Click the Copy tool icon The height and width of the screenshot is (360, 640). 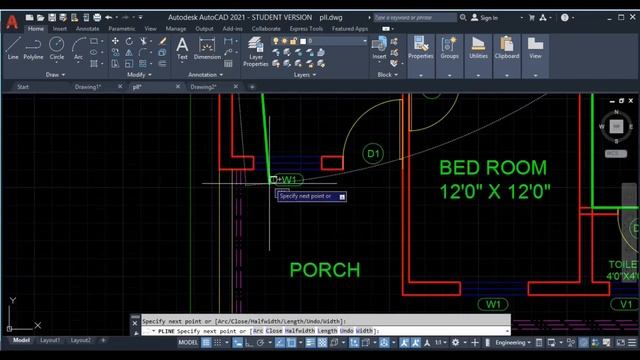pyautogui.click(x=116, y=52)
